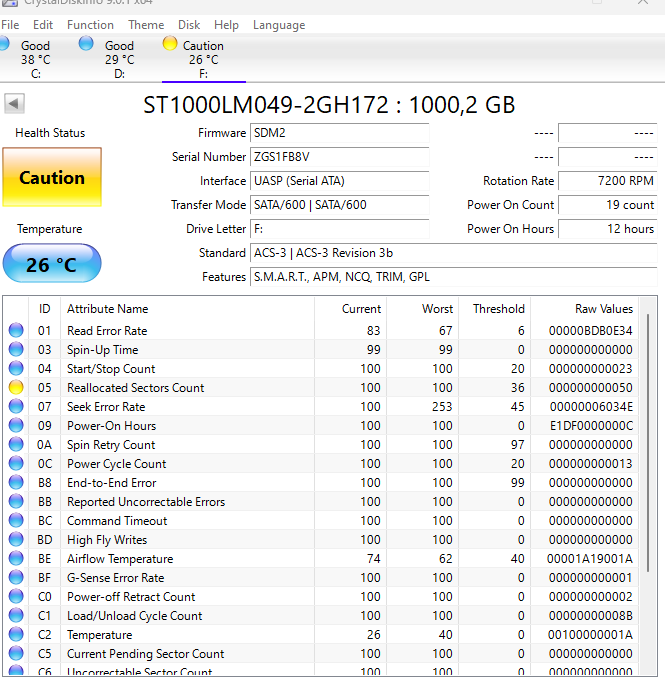Click the Interface field UASP (Serial ATA)

[x=340, y=181]
